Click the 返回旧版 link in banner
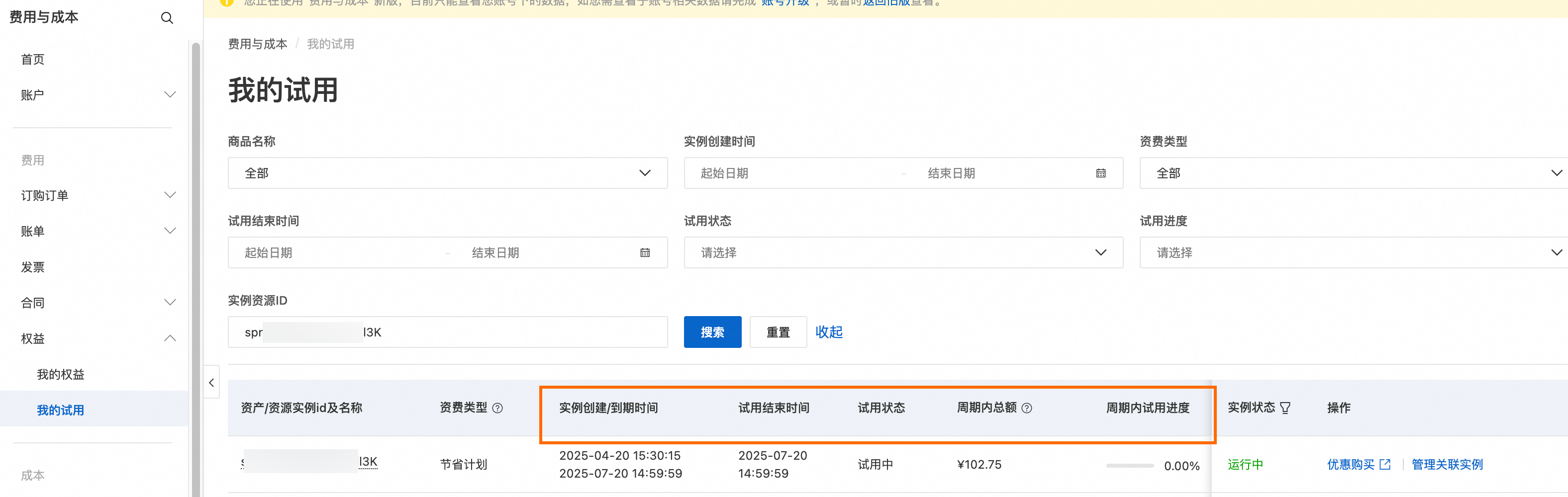Viewport: 1568px width, 497px height. (x=886, y=3)
